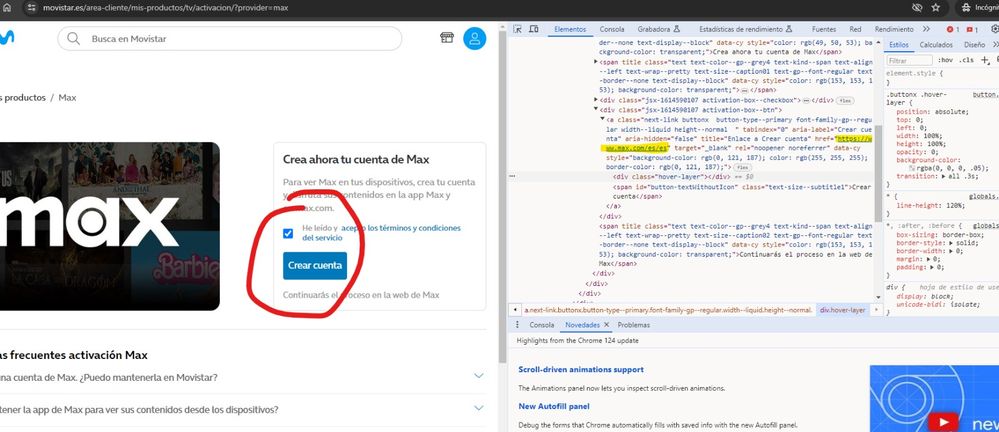Screen dimensions: 999x432
Task: Open the Fuentes tab in DevTools
Action: tap(824, 30)
